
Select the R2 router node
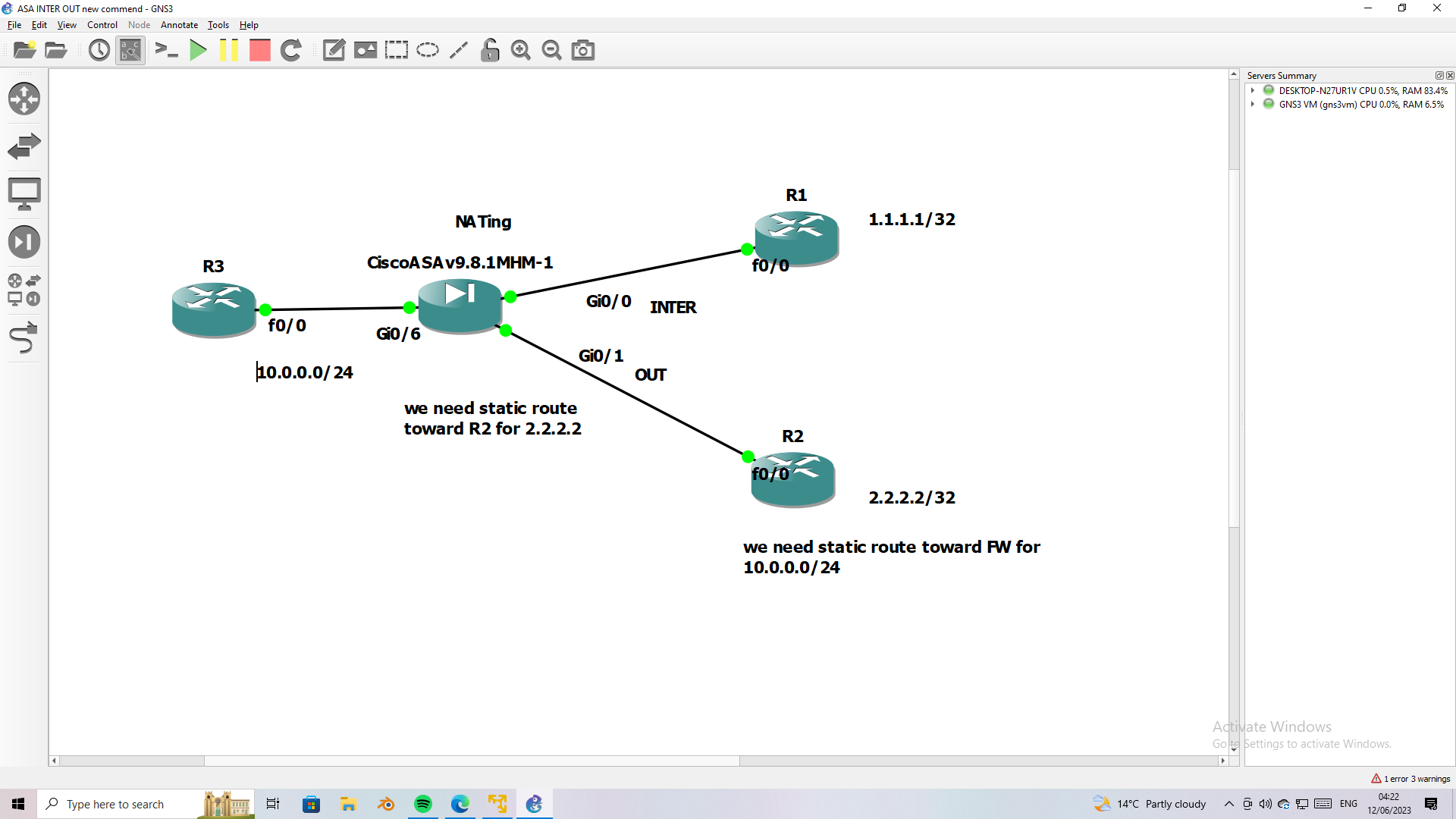(792, 478)
